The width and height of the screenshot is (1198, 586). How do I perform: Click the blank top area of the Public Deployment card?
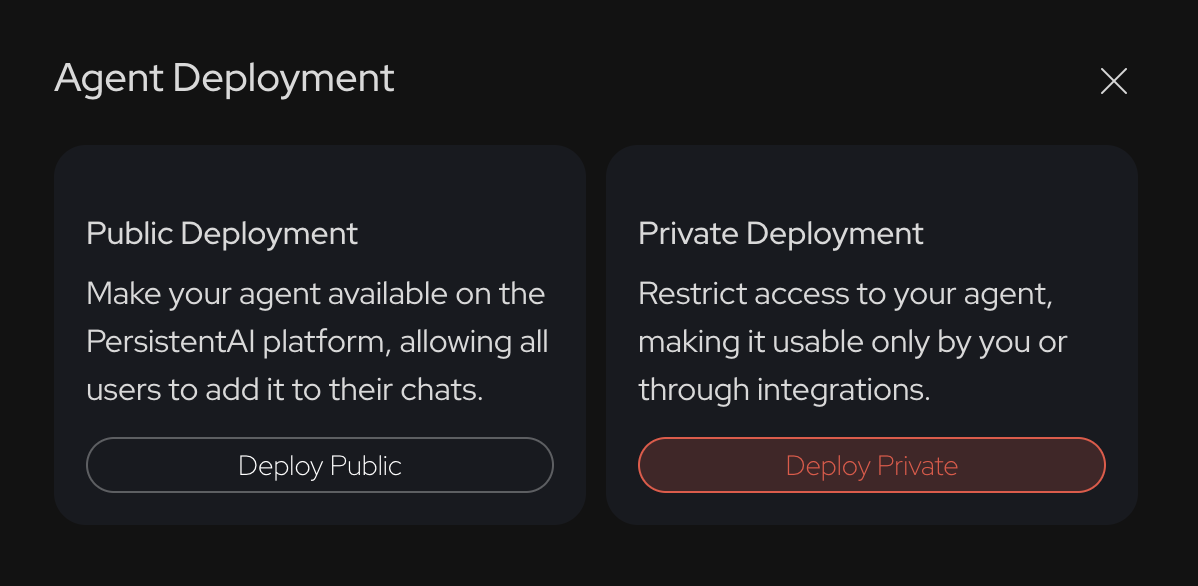tap(319, 180)
